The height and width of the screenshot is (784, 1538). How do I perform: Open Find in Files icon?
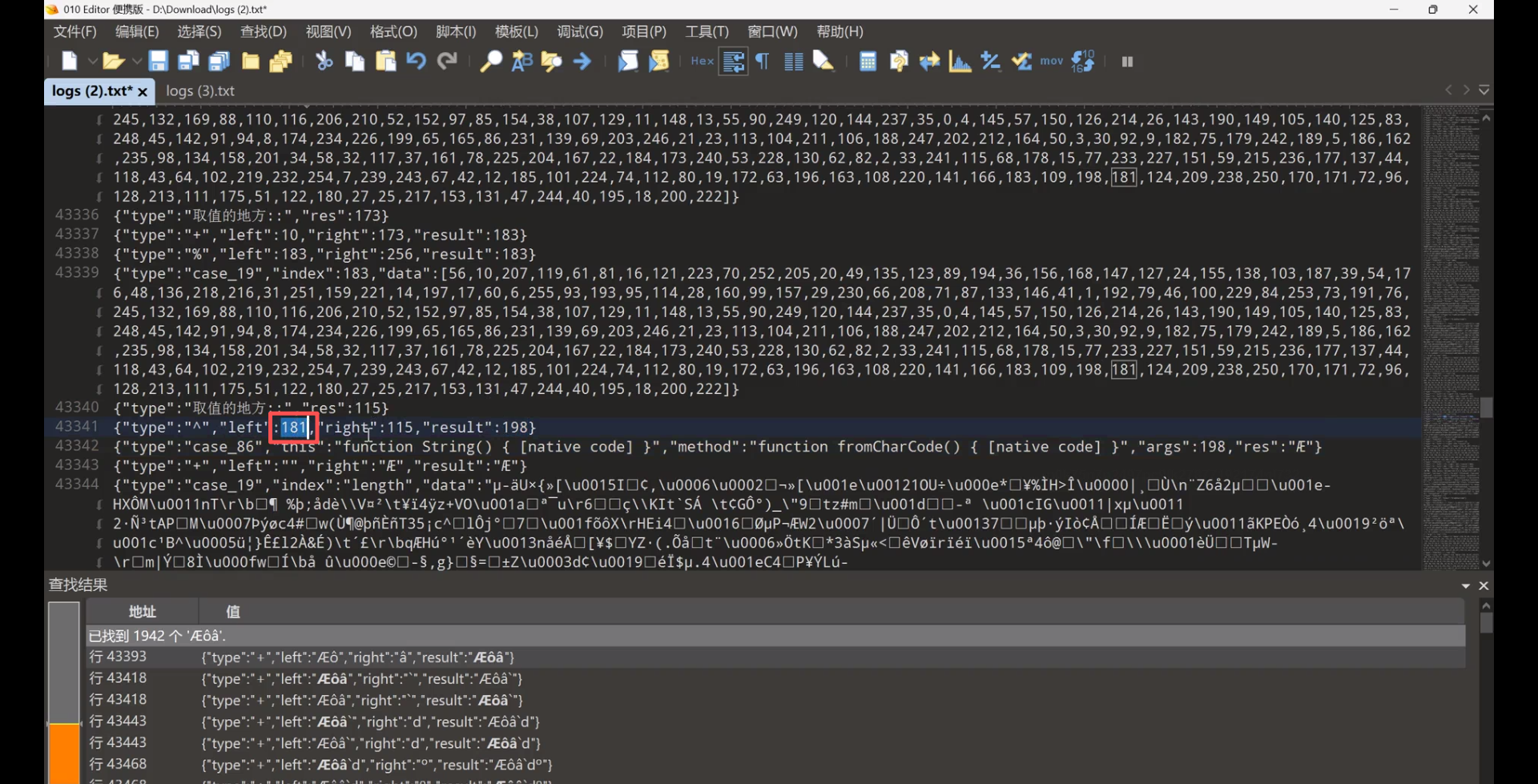pyautogui.click(x=552, y=61)
